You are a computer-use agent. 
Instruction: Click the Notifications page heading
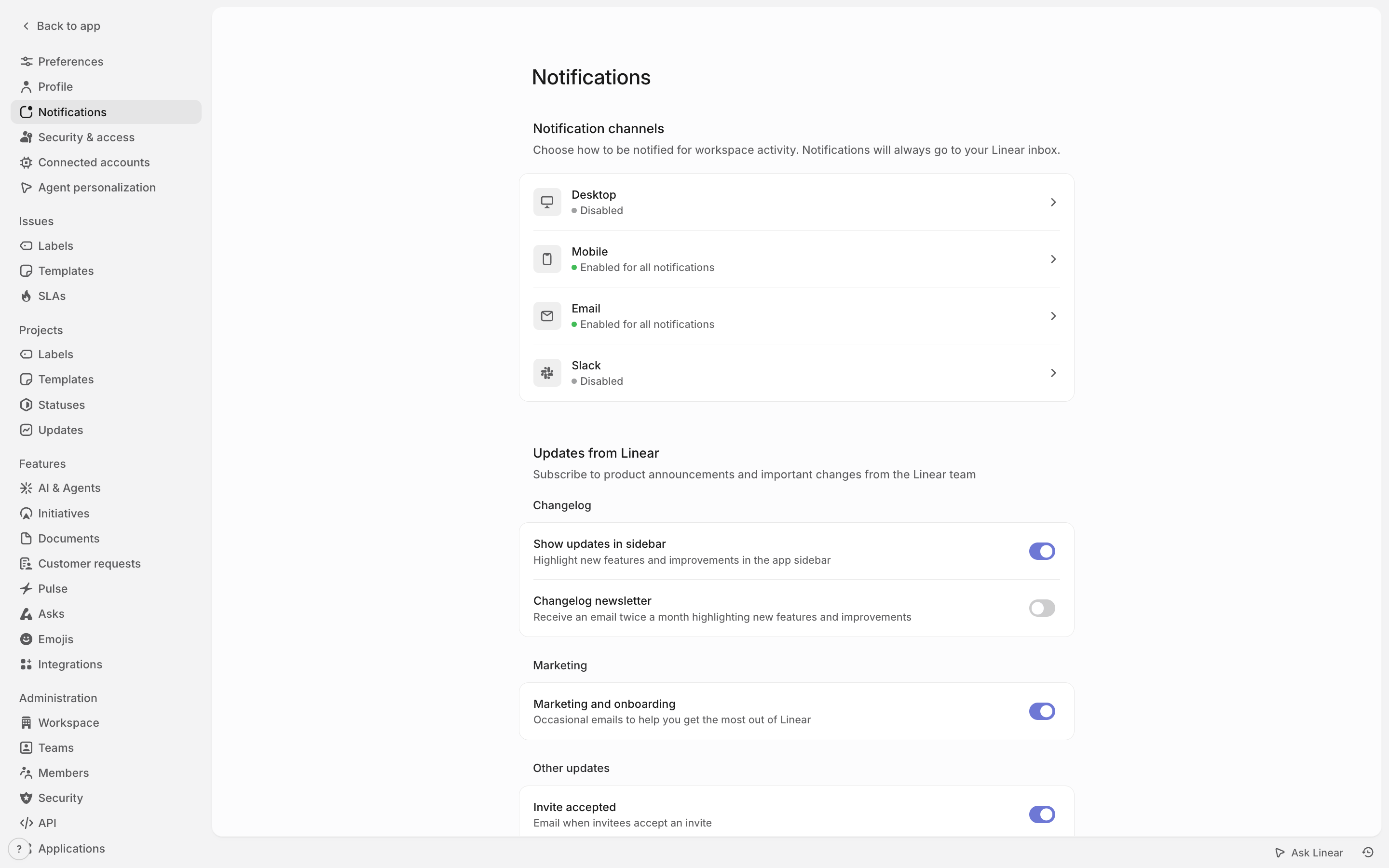click(591, 77)
